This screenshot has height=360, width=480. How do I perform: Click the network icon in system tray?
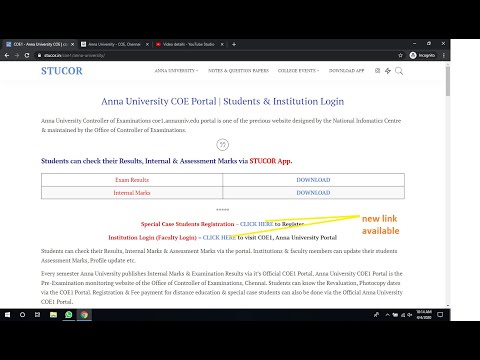click(x=403, y=315)
